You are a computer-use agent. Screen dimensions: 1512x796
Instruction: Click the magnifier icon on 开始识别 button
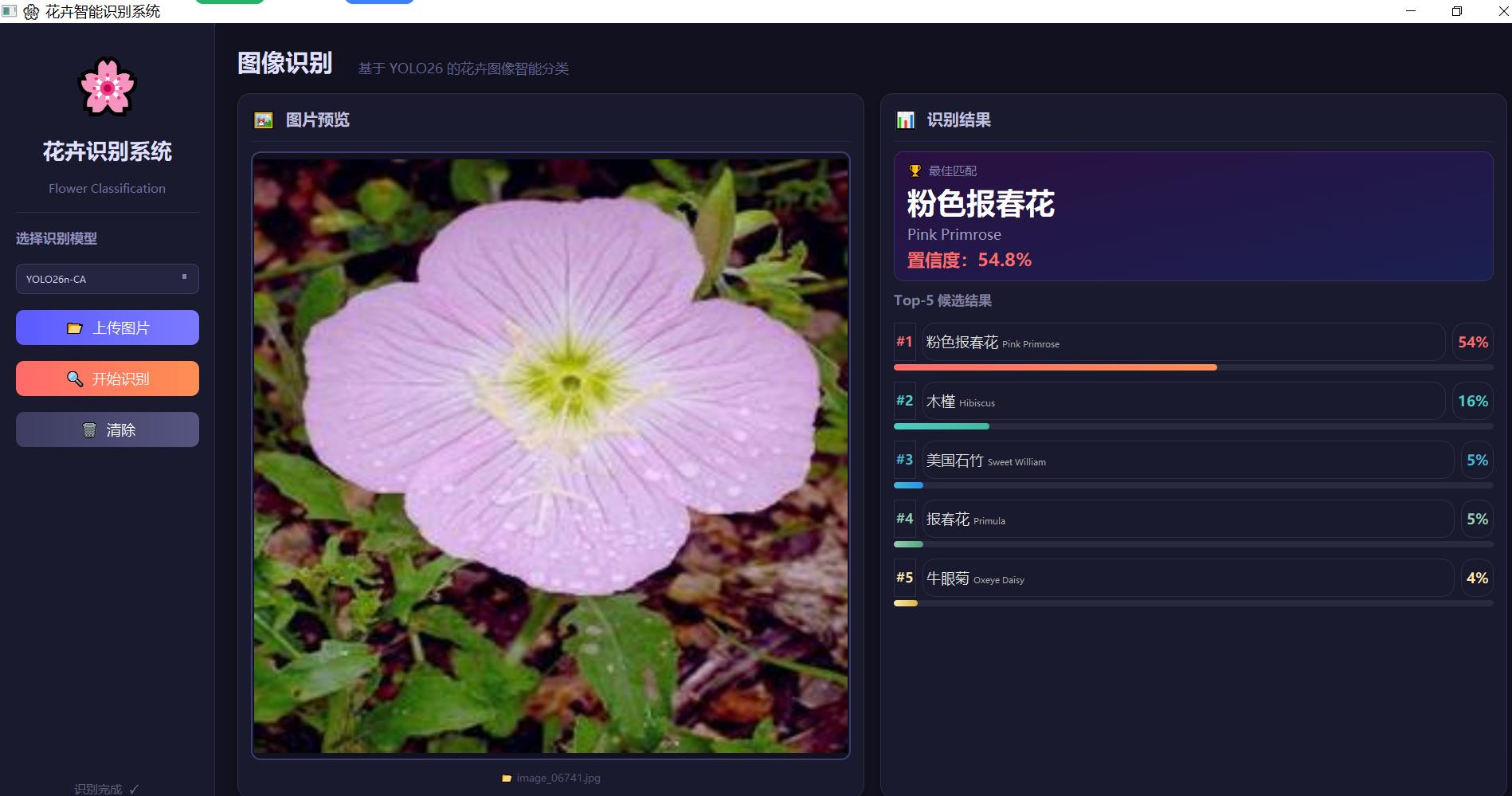click(76, 378)
